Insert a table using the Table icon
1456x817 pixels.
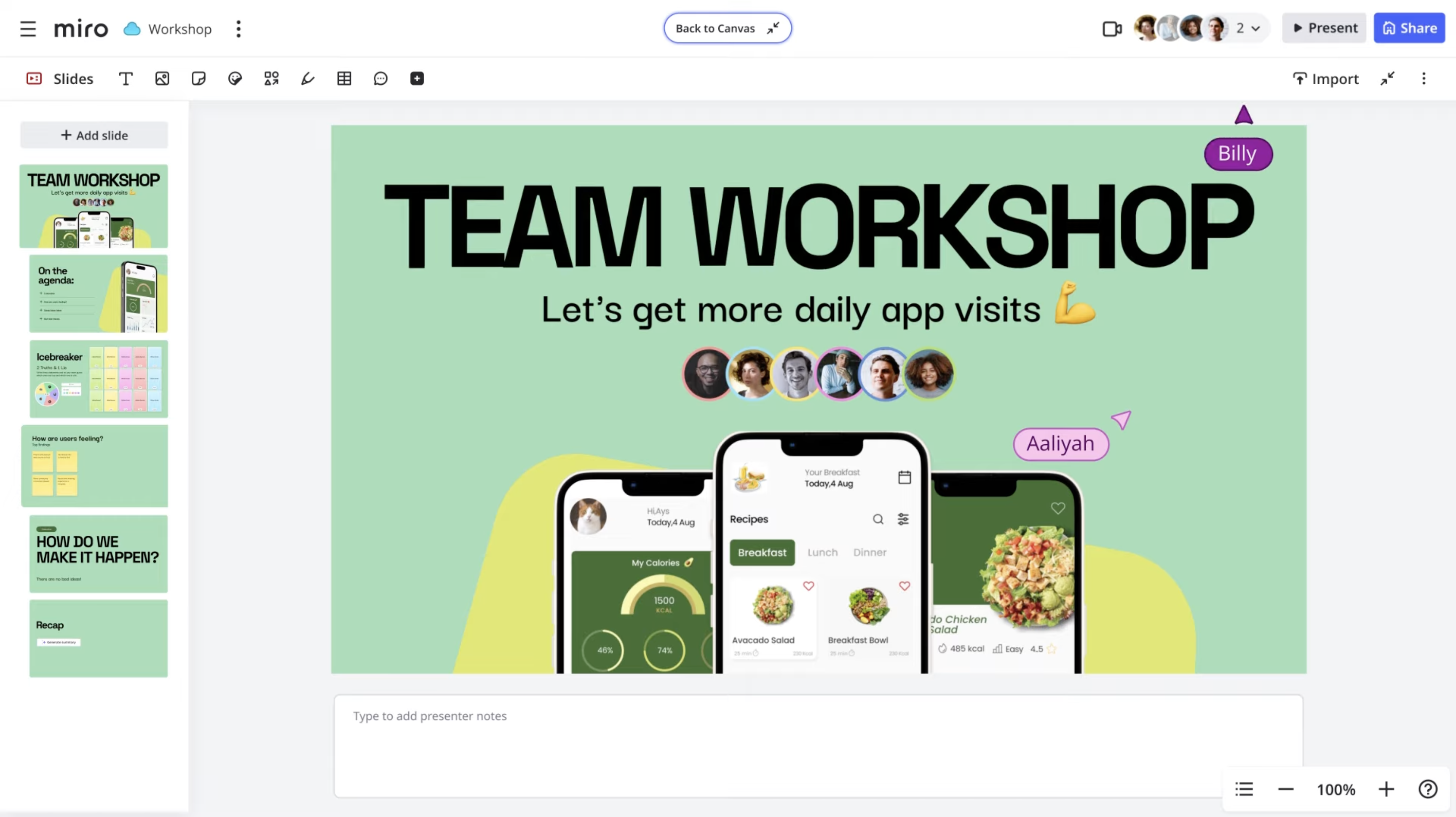click(x=344, y=78)
